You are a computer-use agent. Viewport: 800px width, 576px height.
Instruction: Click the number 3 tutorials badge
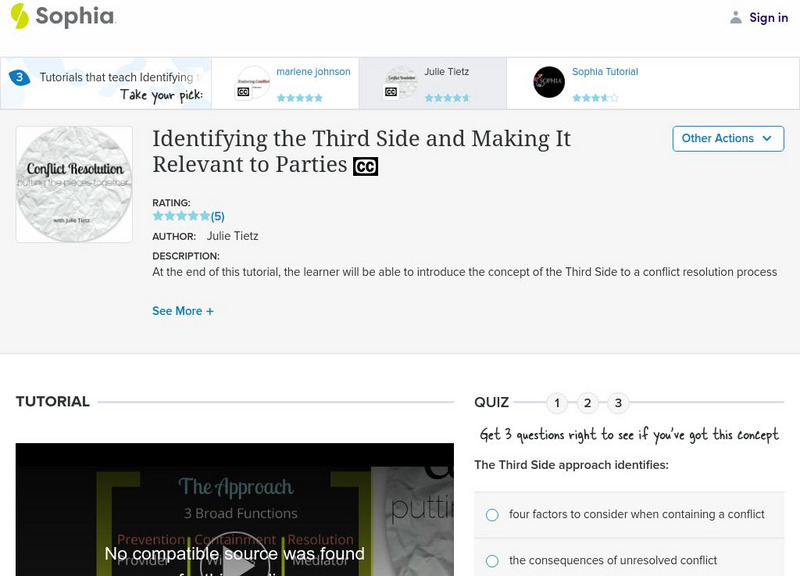[19, 77]
